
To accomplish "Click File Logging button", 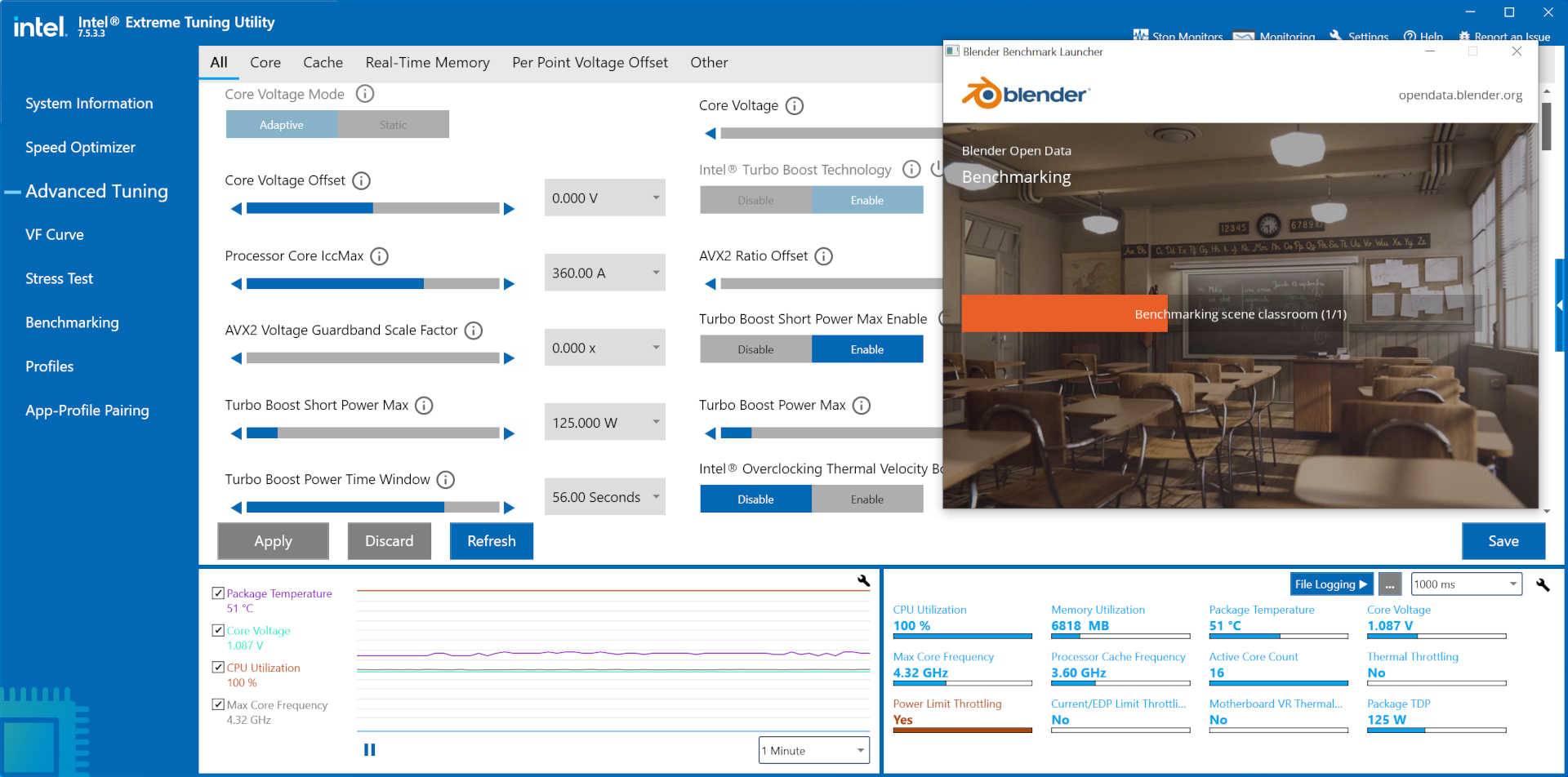I will coord(1331,584).
